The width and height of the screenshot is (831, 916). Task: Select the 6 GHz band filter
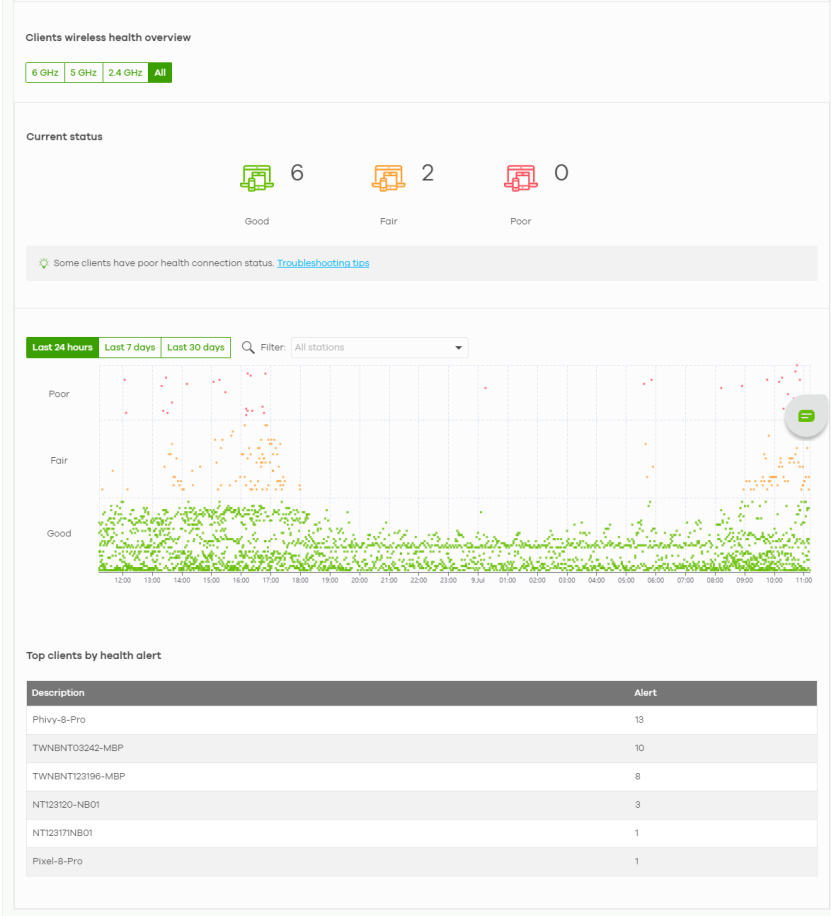(45, 73)
